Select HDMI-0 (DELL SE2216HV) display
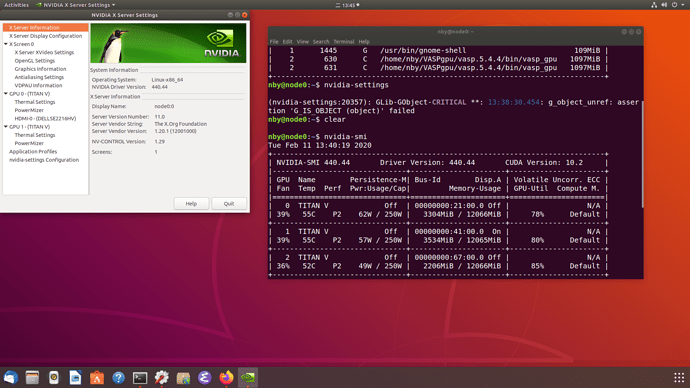690x388 pixels. pos(45,118)
